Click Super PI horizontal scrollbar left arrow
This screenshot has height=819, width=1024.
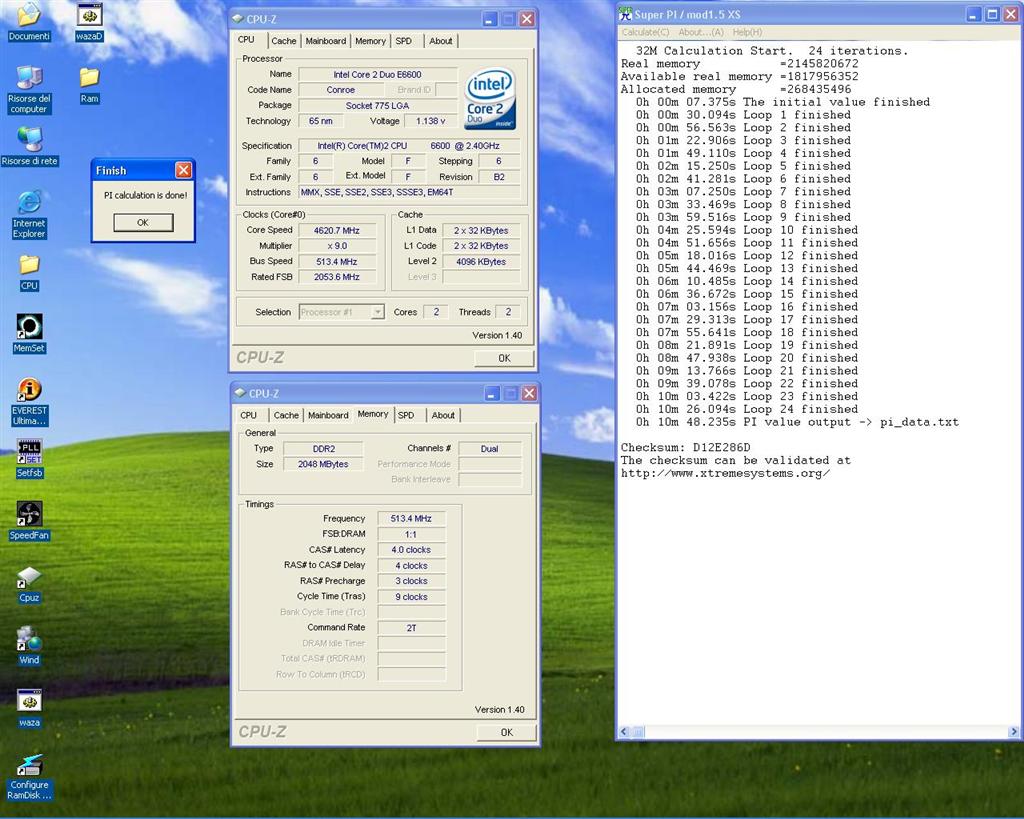624,731
